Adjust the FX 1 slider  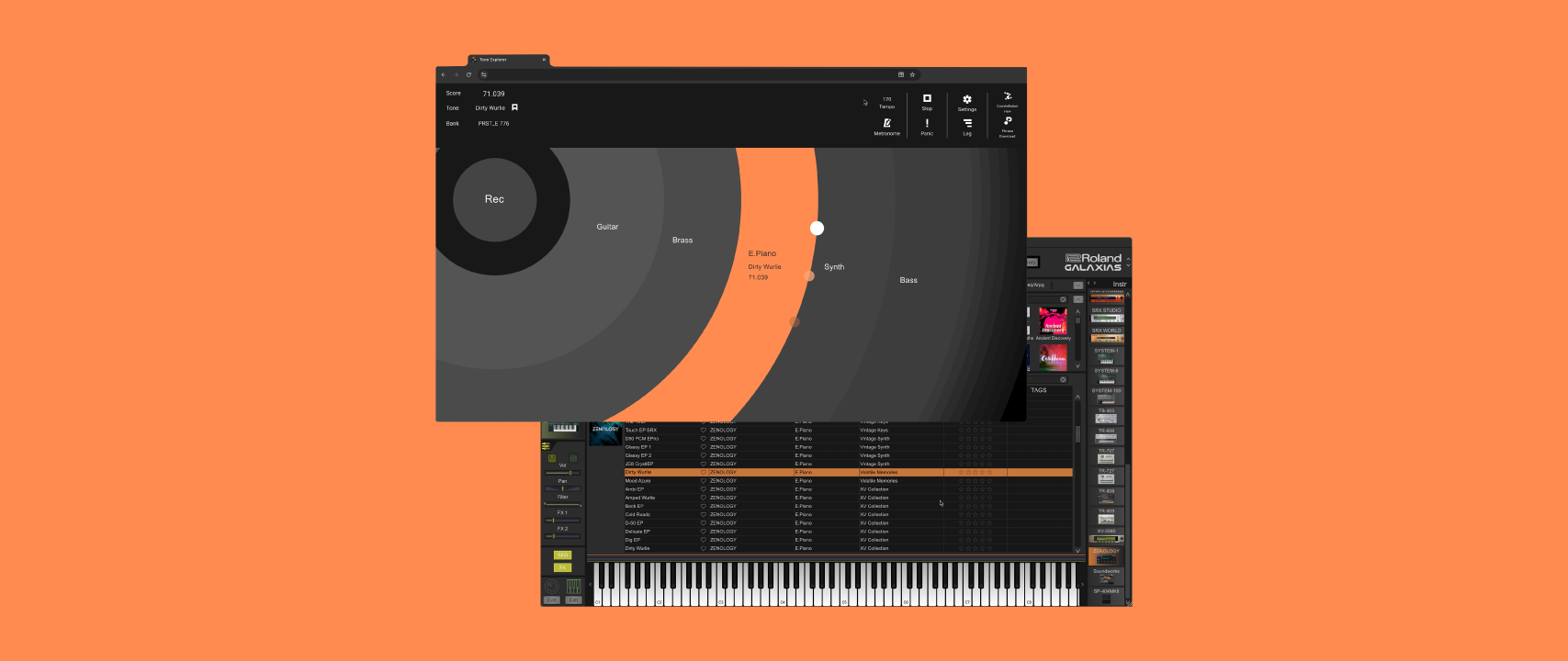tap(562, 521)
